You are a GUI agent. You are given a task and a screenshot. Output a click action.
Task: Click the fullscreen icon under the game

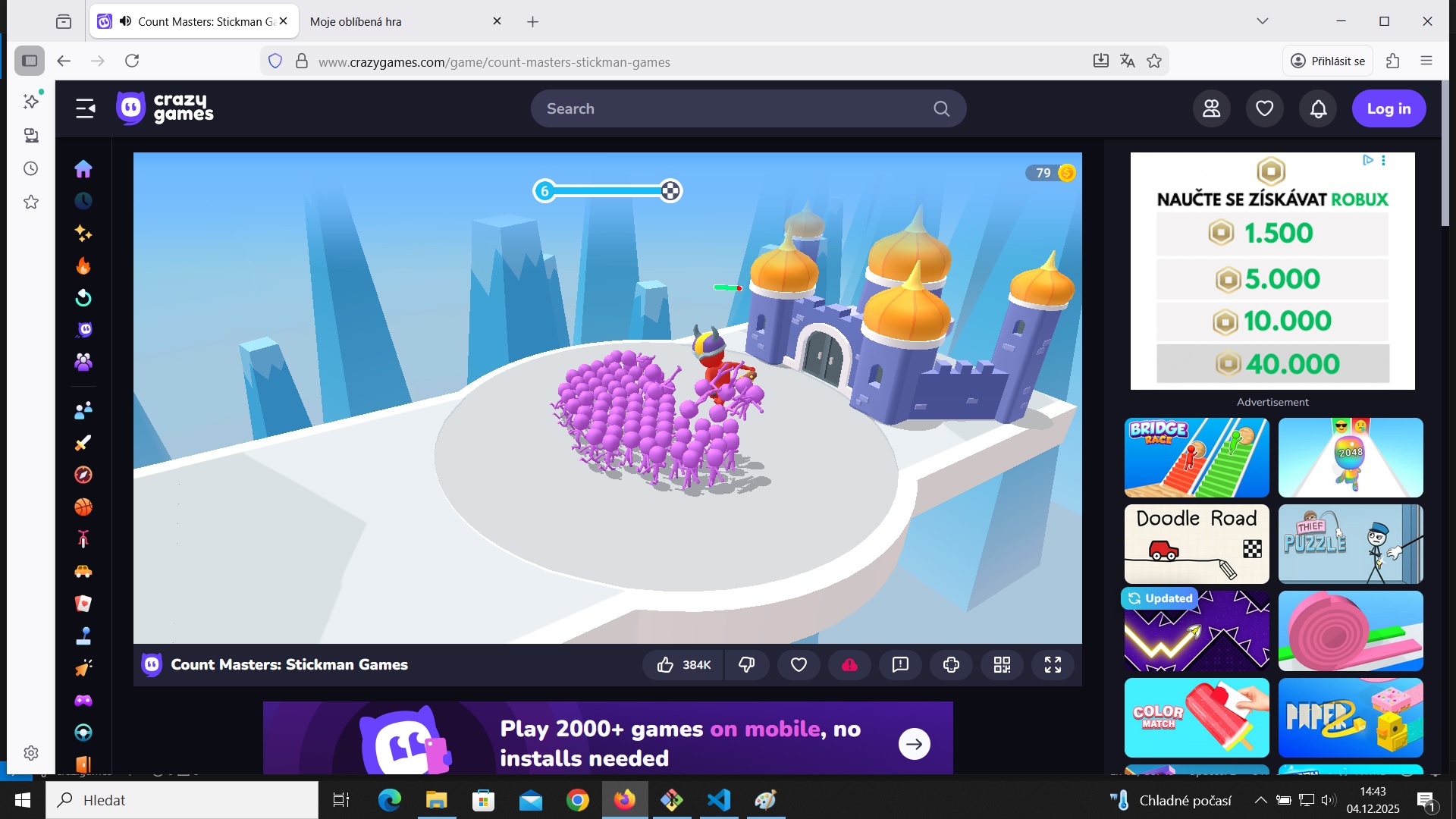tap(1053, 665)
